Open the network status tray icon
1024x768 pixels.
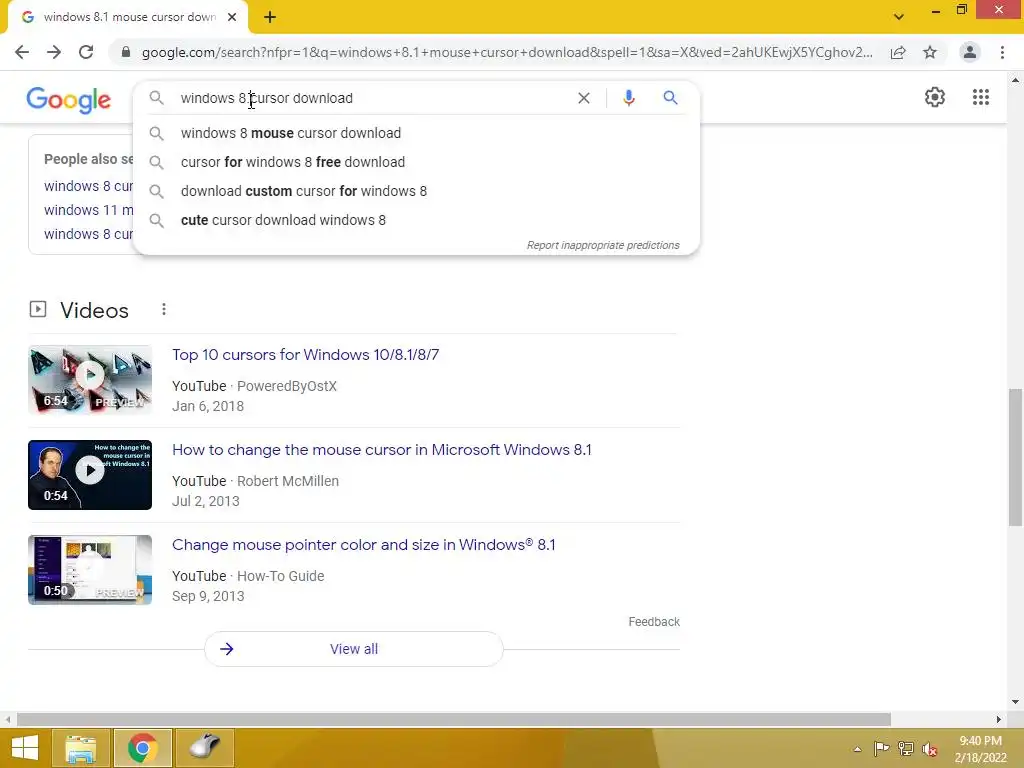coord(905,749)
